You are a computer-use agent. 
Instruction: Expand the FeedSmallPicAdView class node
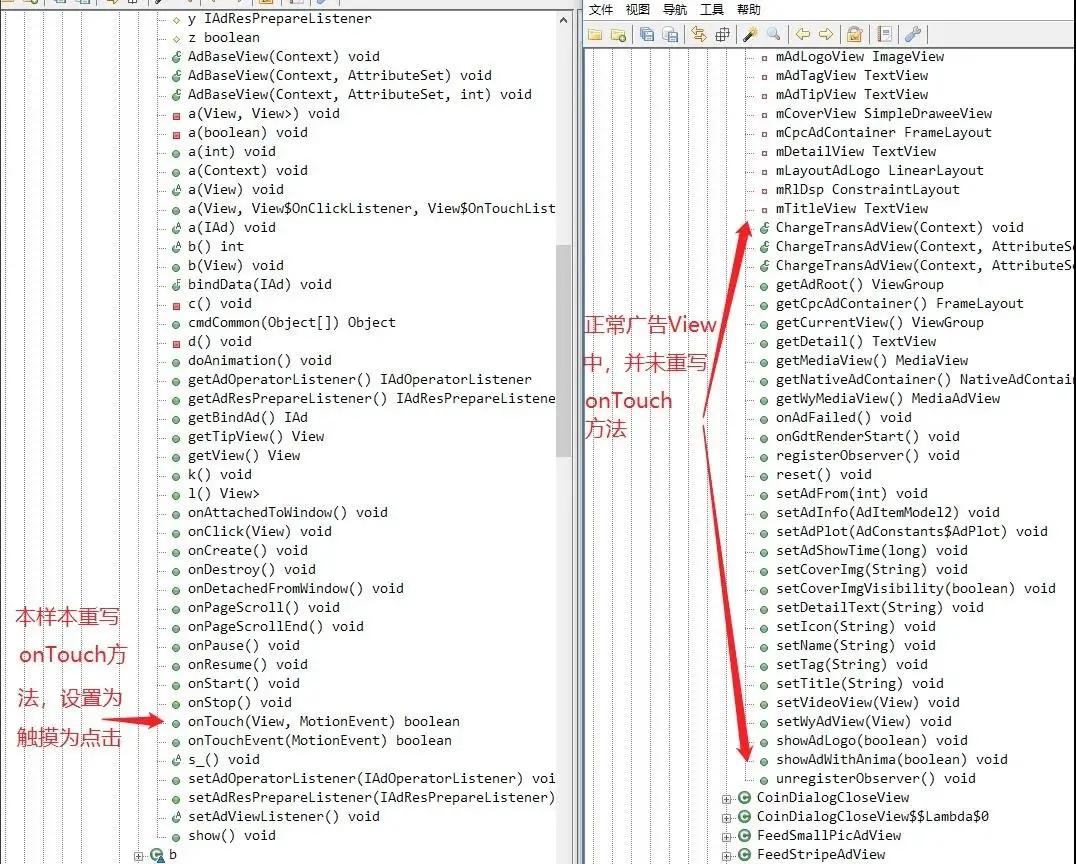pos(726,837)
